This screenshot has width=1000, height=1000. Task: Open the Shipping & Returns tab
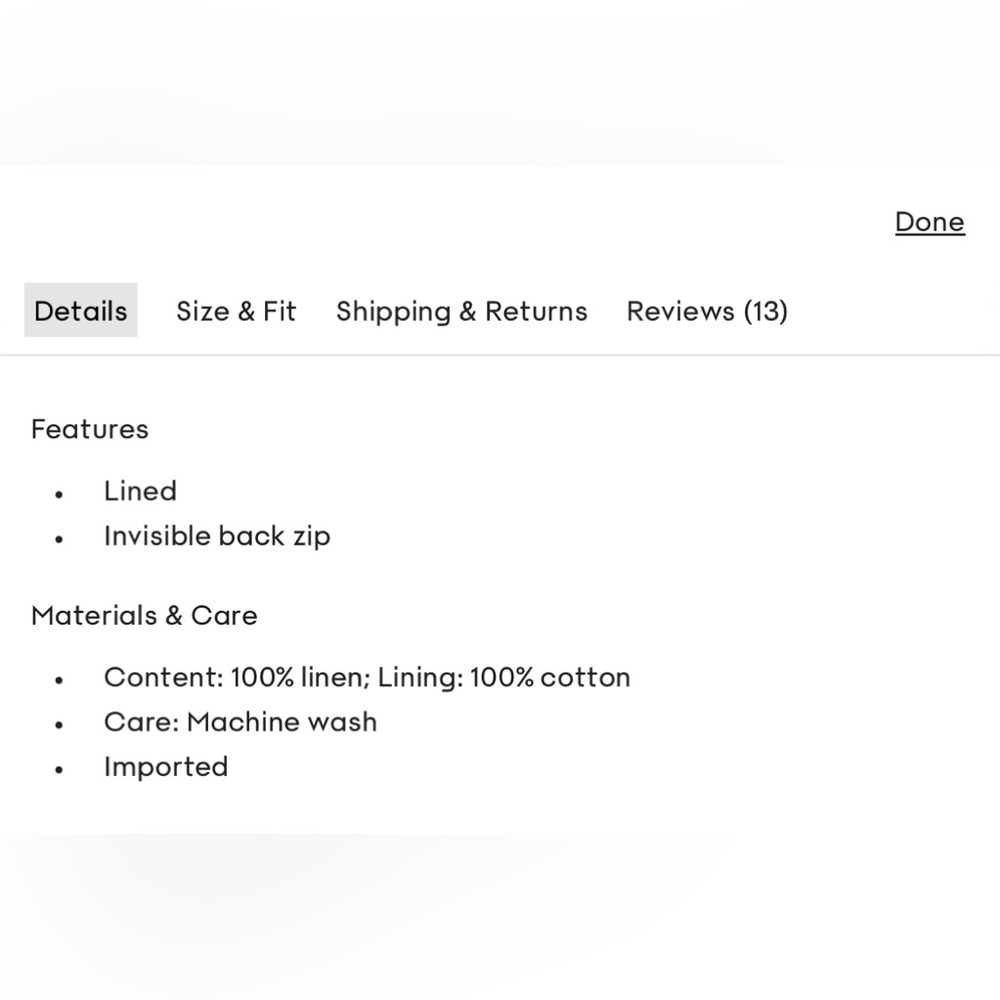click(461, 311)
